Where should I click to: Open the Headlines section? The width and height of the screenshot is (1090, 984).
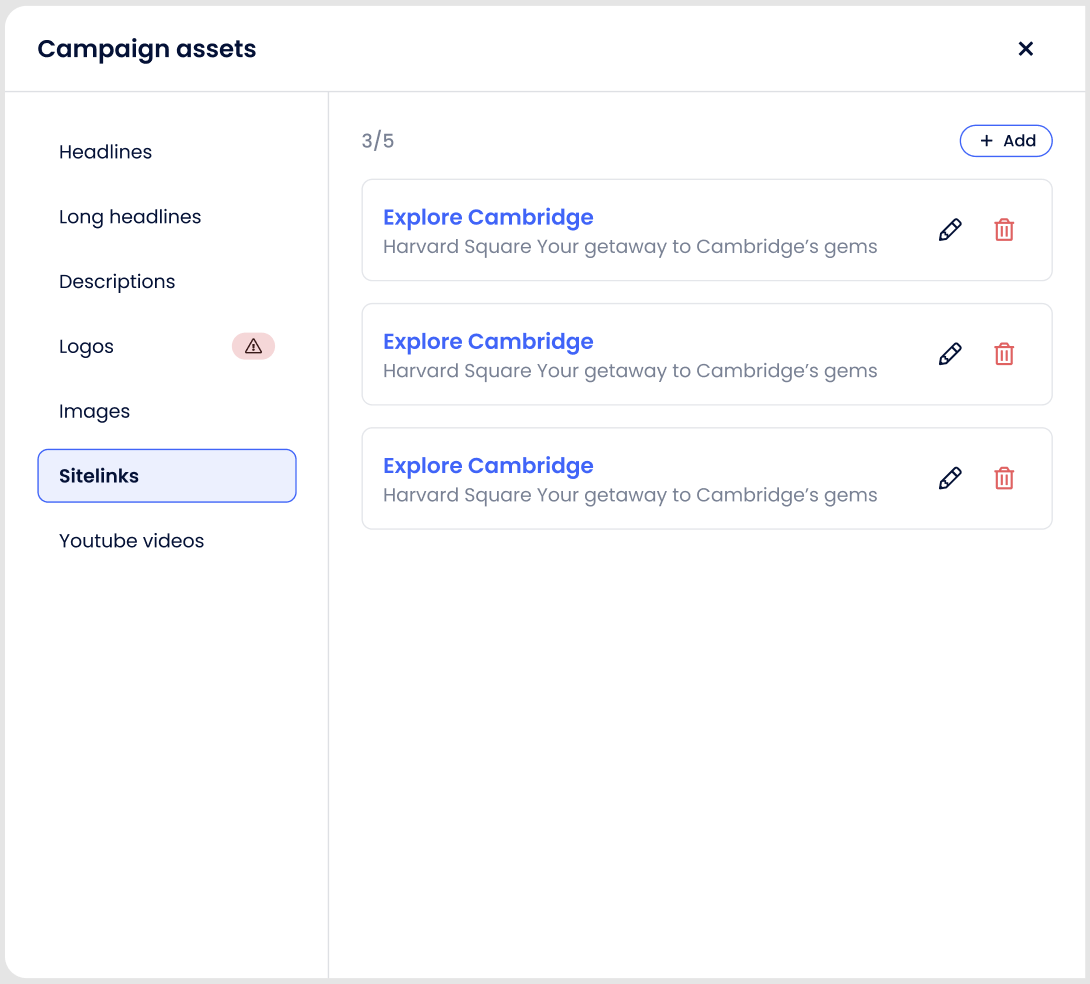click(105, 152)
